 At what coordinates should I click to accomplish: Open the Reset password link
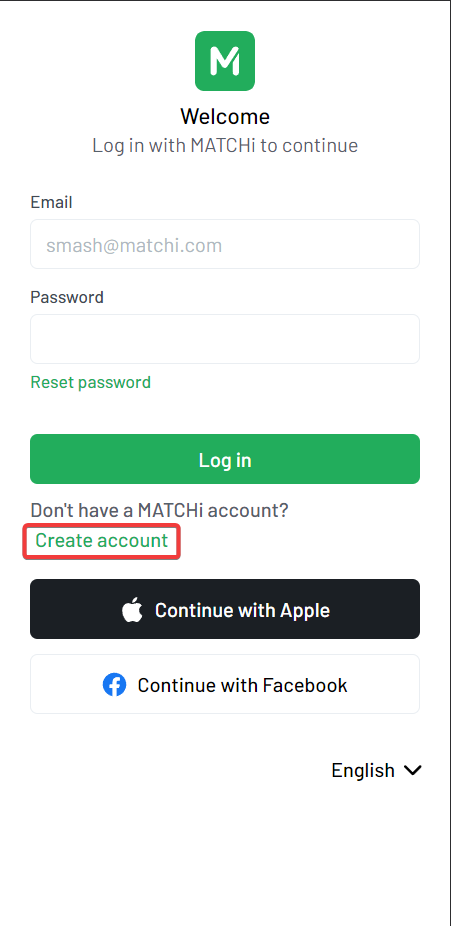[x=90, y=382]
